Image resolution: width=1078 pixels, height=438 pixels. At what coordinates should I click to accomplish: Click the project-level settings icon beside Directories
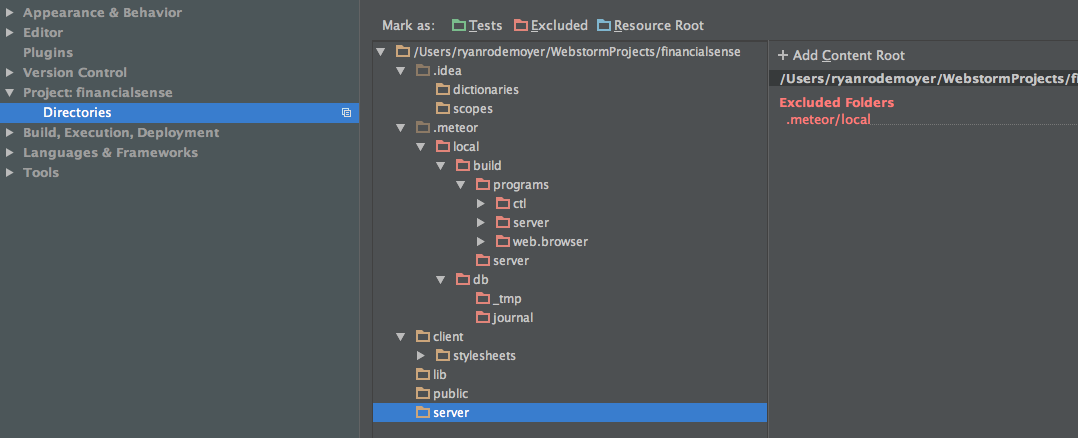pyautogui.click(x=346, y=113)
